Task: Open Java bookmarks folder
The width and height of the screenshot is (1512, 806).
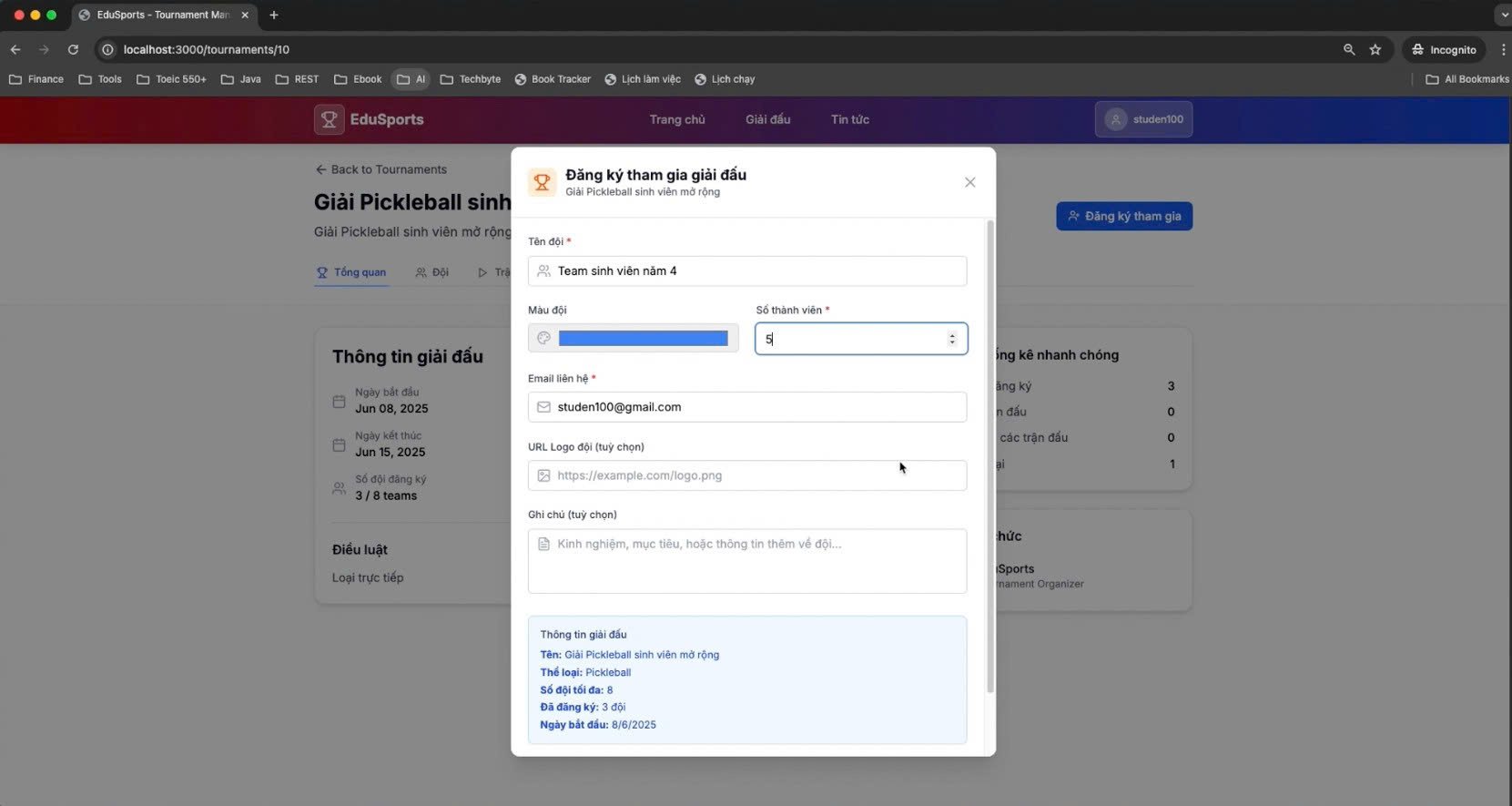Action: [x=241, y=79]
